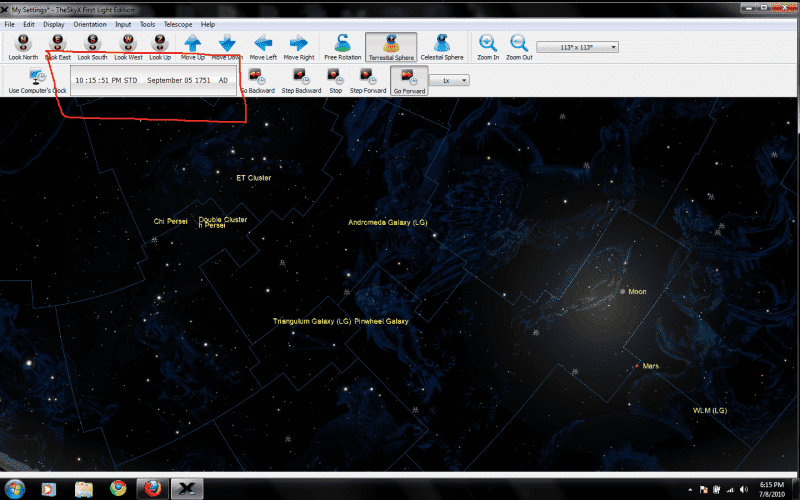The image size is (800, 500).
Task: Open Firefox from the taskbar
Action: point(152,488)
